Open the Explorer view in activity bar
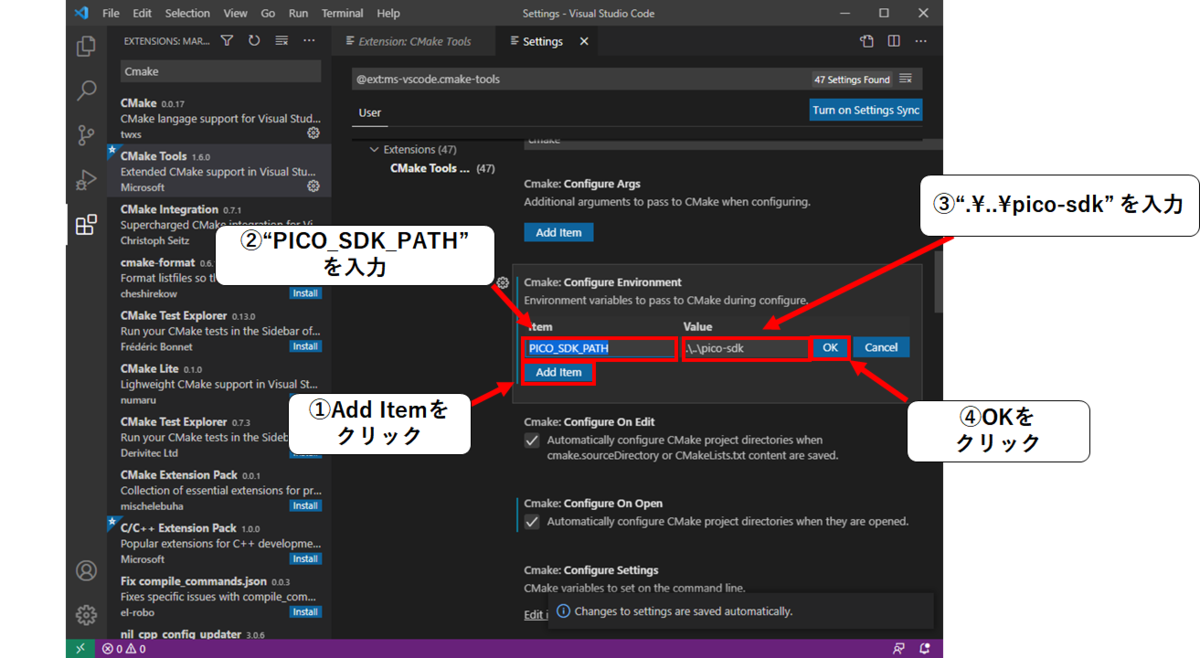 [86, 46]
